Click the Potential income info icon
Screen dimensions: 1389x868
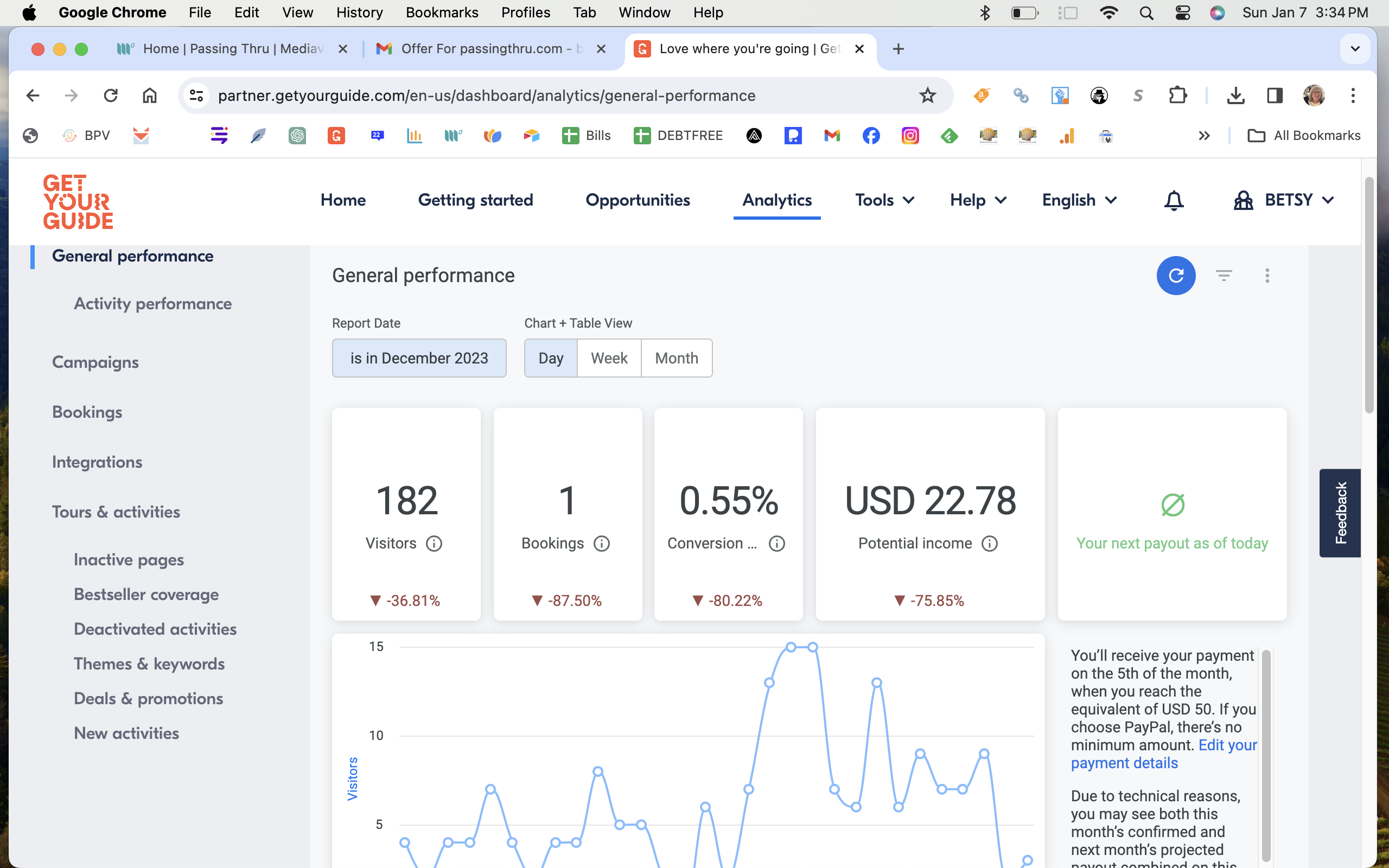990,543
